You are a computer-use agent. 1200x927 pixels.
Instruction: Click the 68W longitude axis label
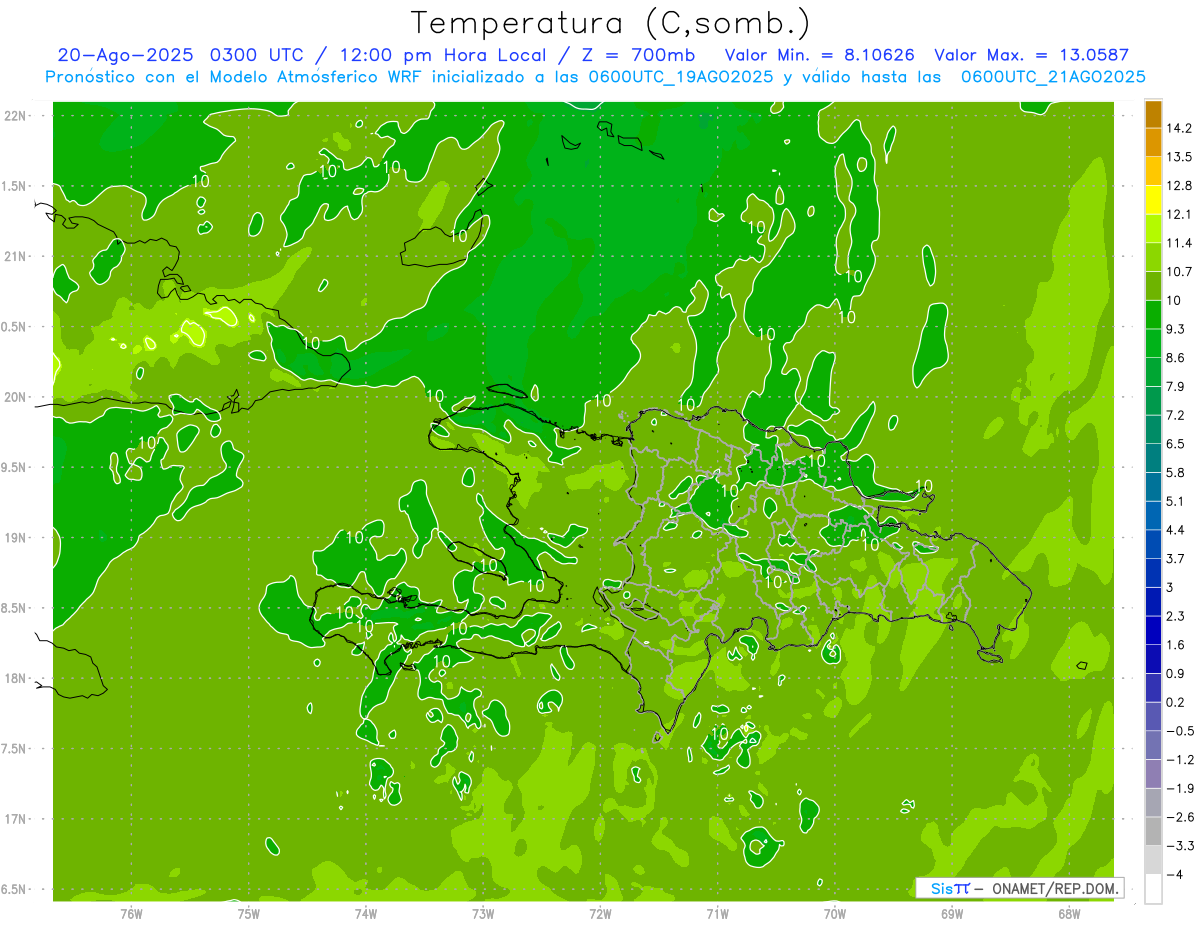[x=1068, y=913]
